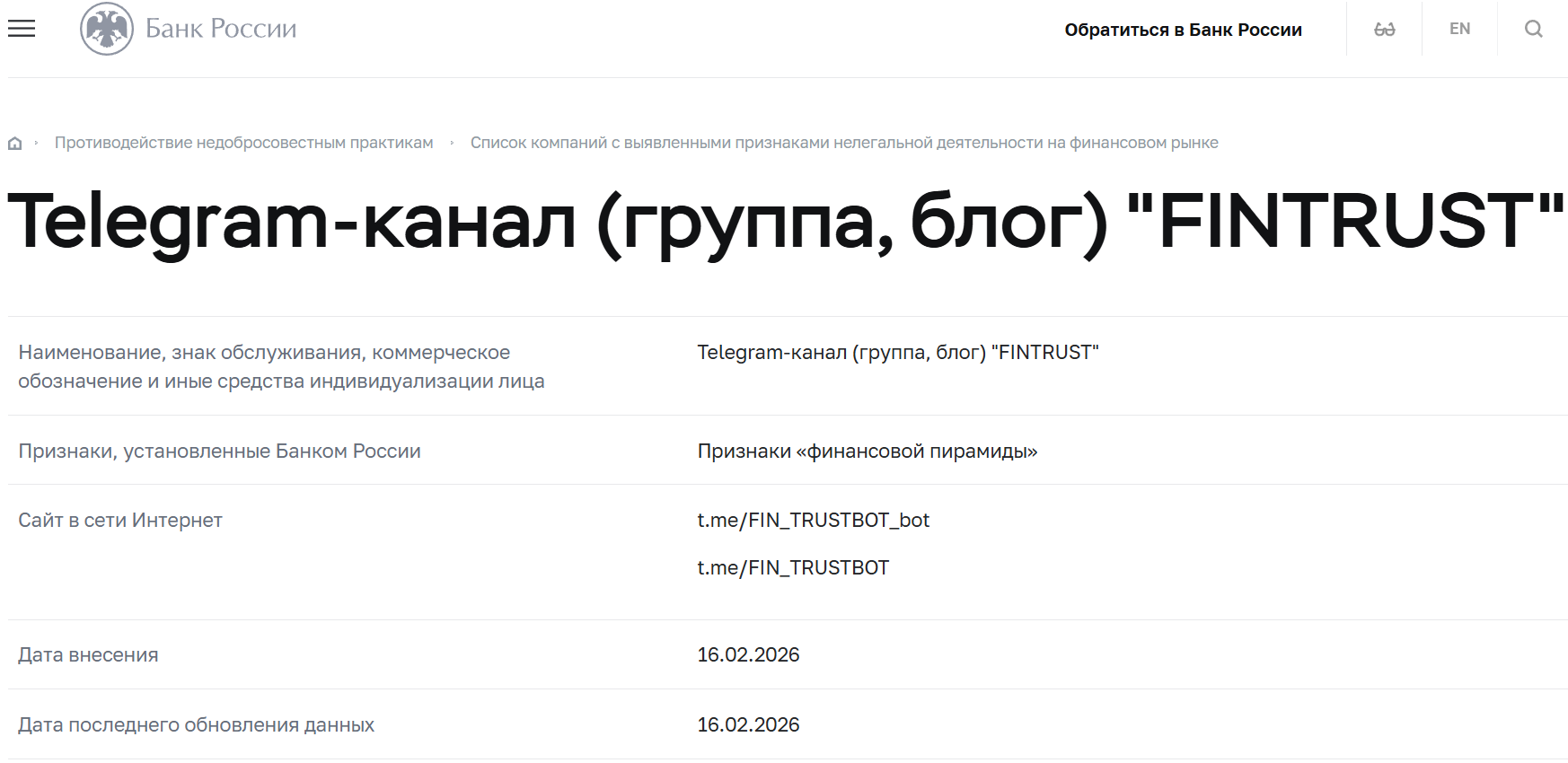This screenshot has height=763, width=1568.
Task: Open "Обратиться в Банк России" link
Action: (x=1183, y=30)
